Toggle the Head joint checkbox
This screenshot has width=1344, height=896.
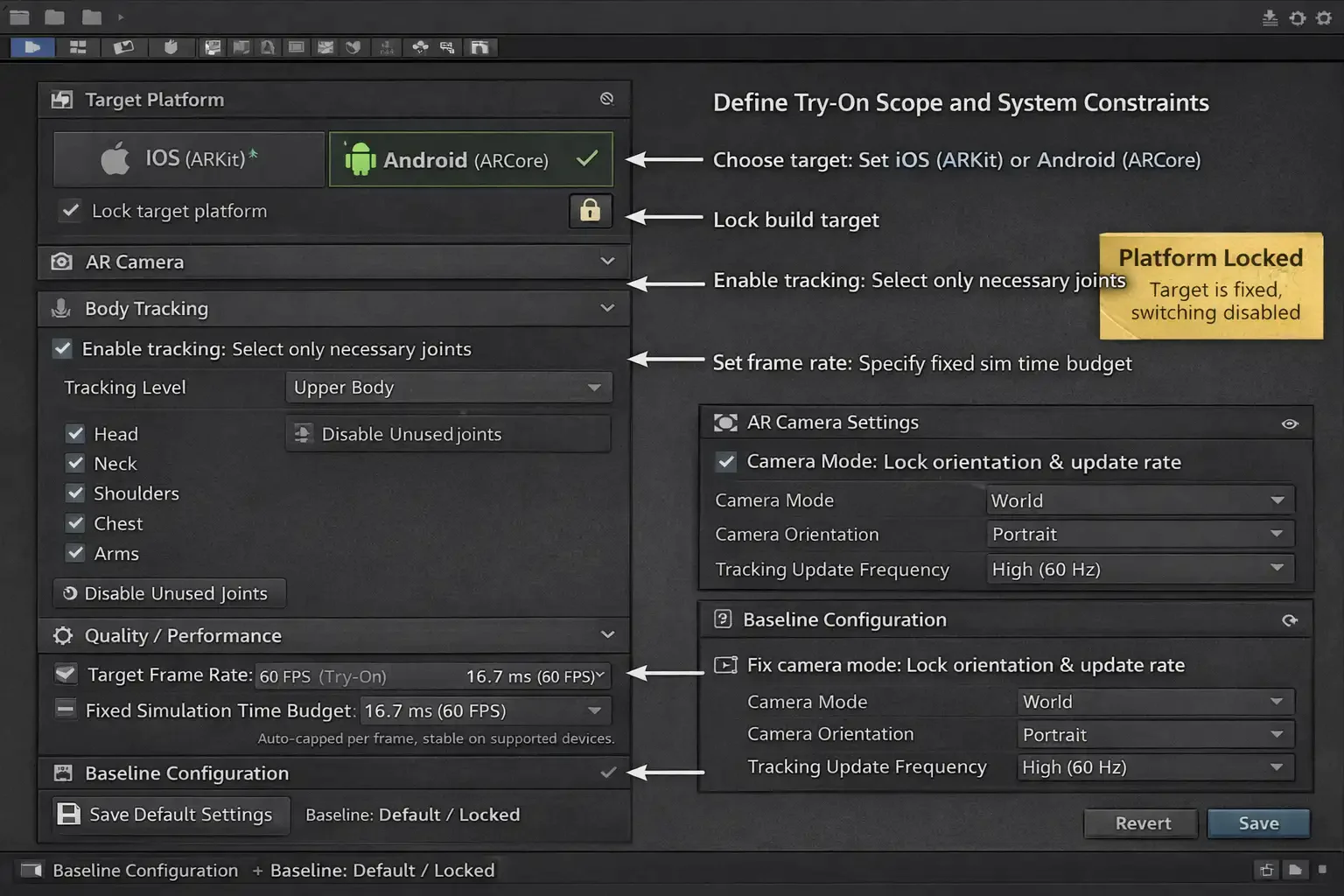pos(75,433)
